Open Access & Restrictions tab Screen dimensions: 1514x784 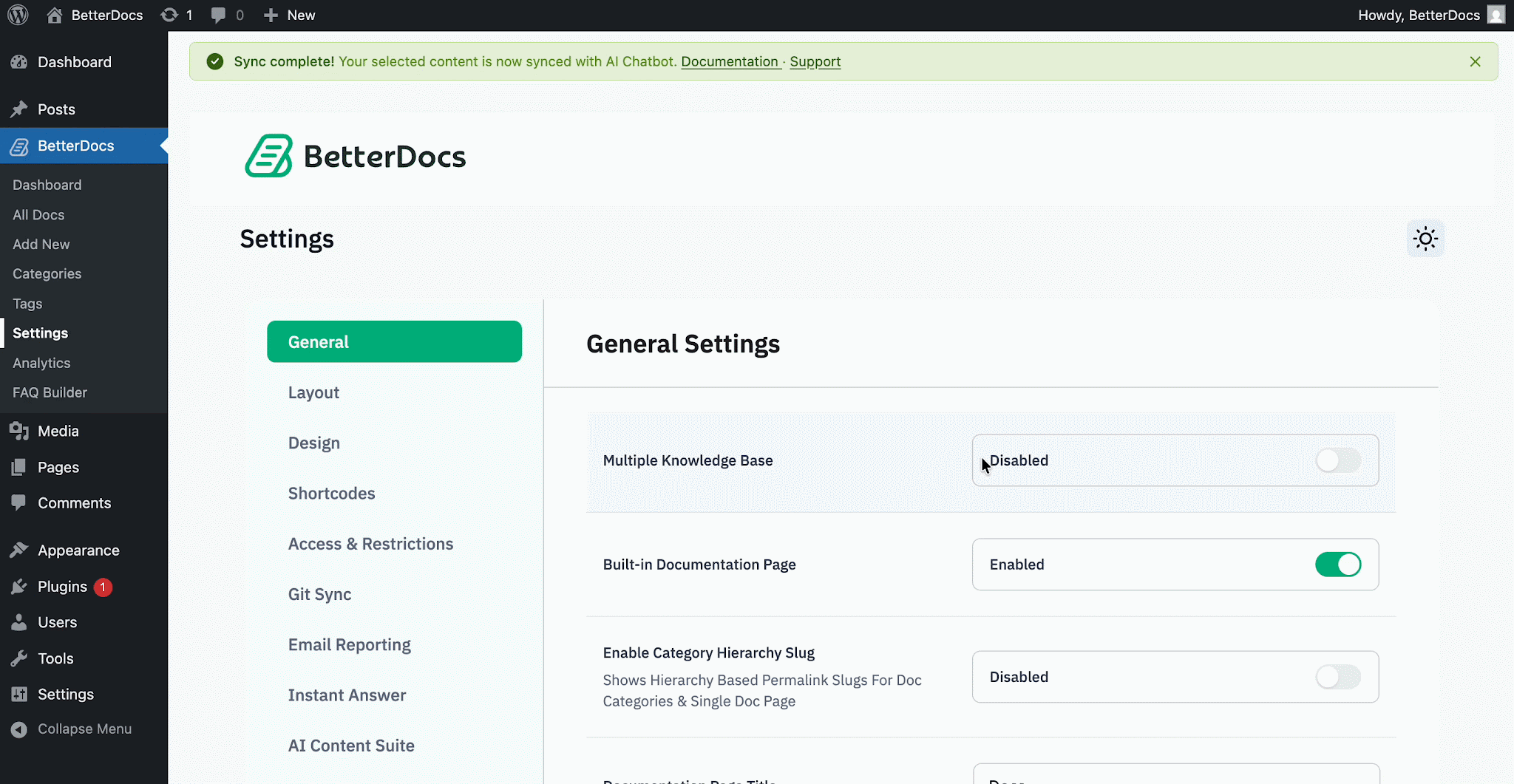click(370, 544)
